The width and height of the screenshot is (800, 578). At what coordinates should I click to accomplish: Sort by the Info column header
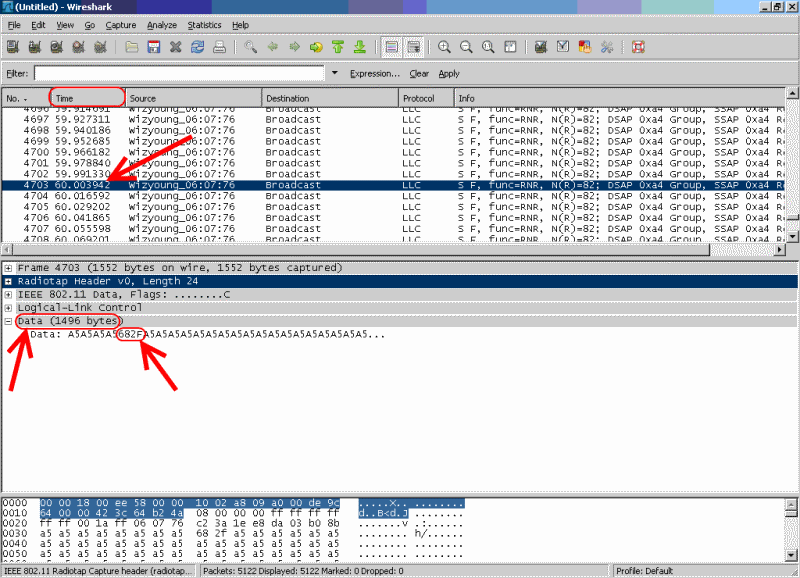pos(619,98)
